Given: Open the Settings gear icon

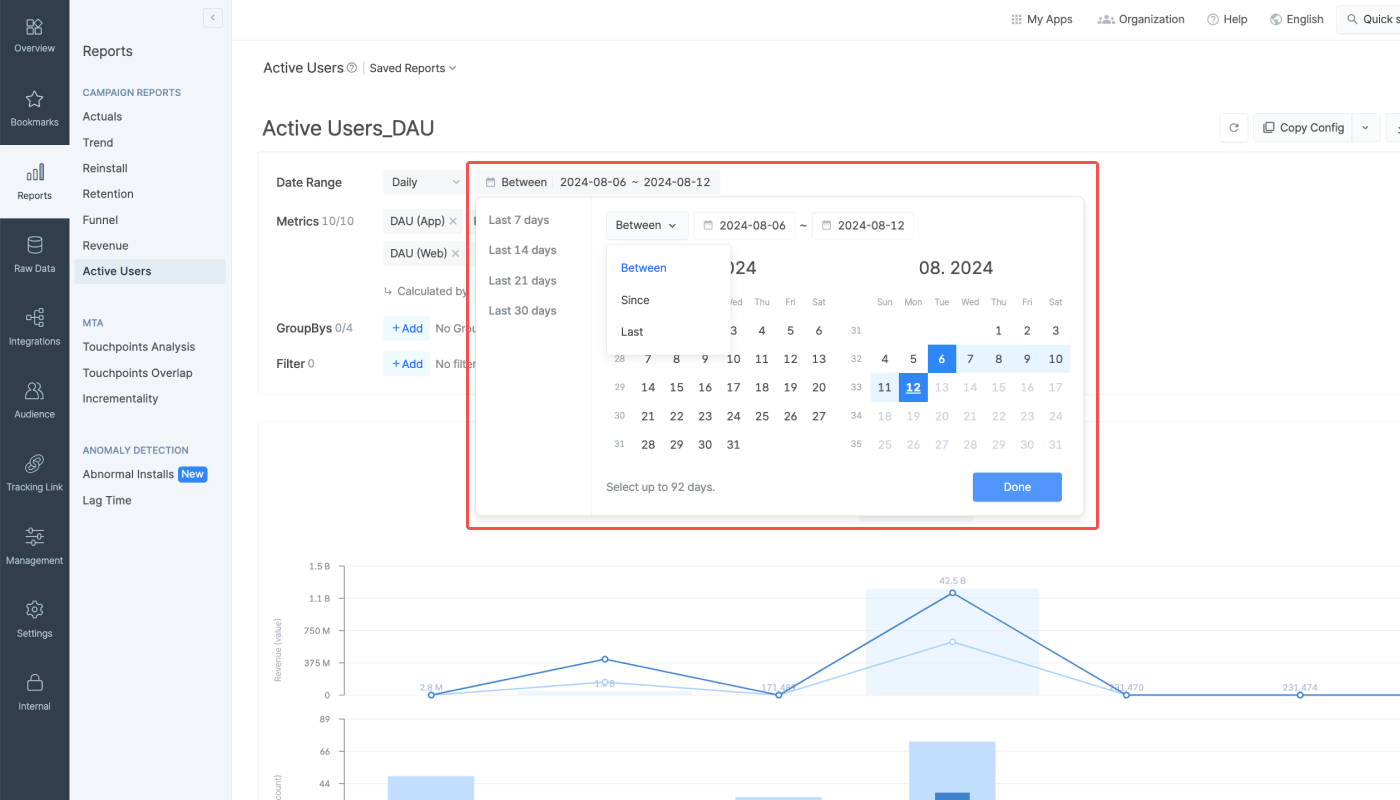Looking at the screenshot, I should click(x=34, y=610).
